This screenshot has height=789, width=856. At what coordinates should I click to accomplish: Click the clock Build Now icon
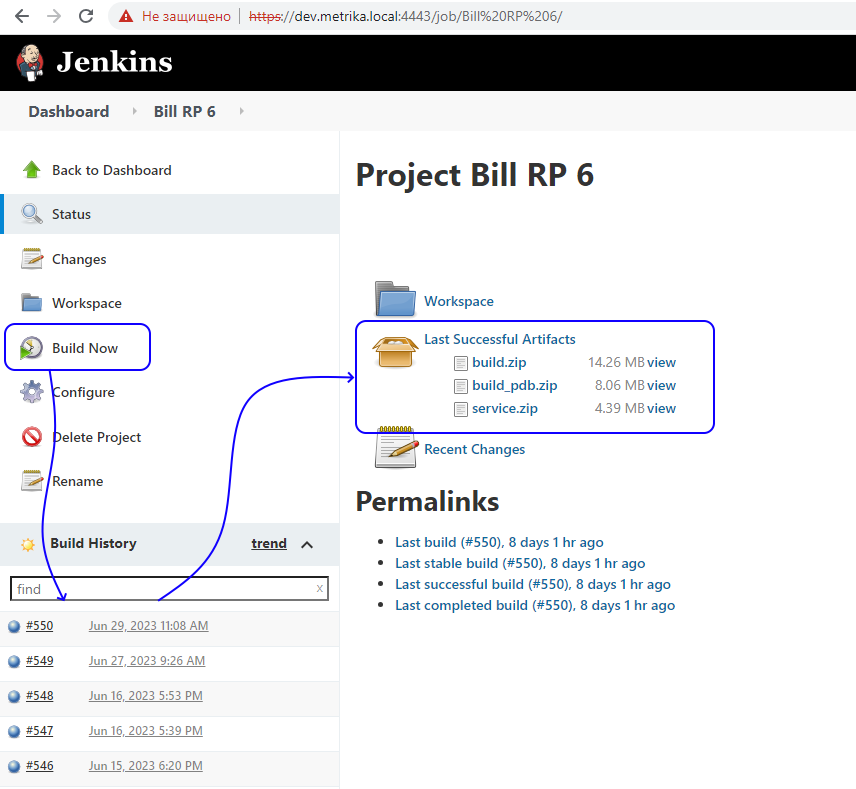coord(31,348)
